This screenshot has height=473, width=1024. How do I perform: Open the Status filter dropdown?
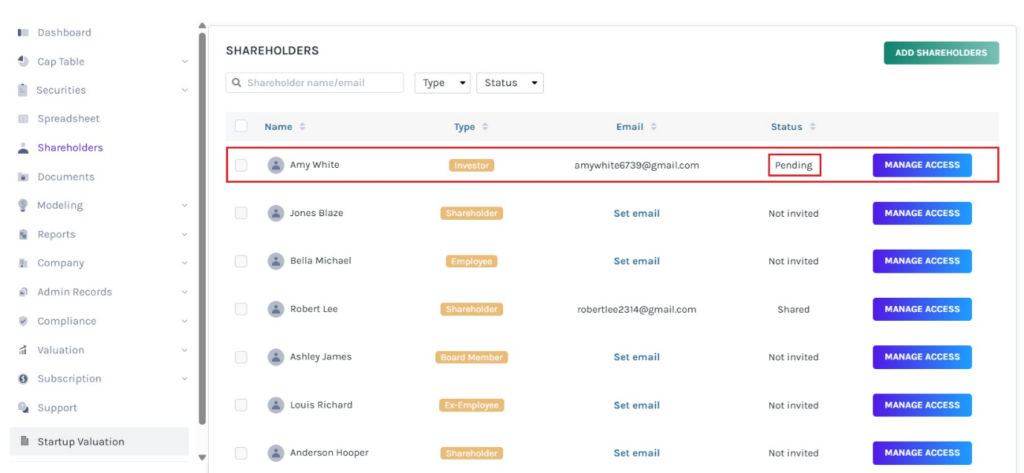click(x=510, y=83)
